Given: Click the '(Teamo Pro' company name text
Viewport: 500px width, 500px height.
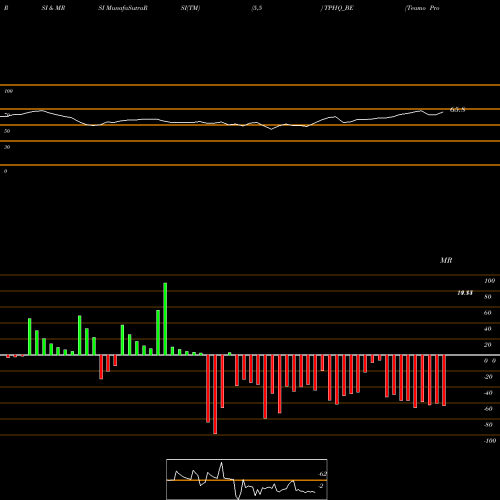Looking at the screenshot, I should coord(422,8).
